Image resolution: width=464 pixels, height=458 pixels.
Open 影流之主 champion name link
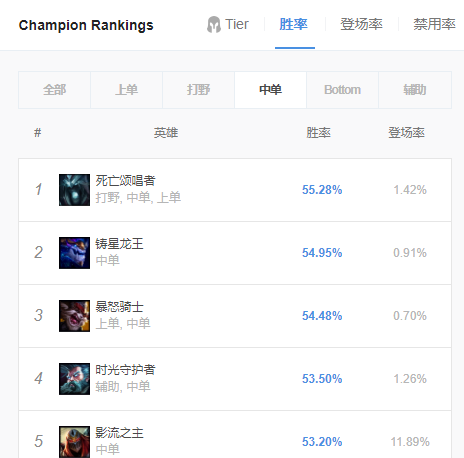pyautogui.click(x=119, y=433)
